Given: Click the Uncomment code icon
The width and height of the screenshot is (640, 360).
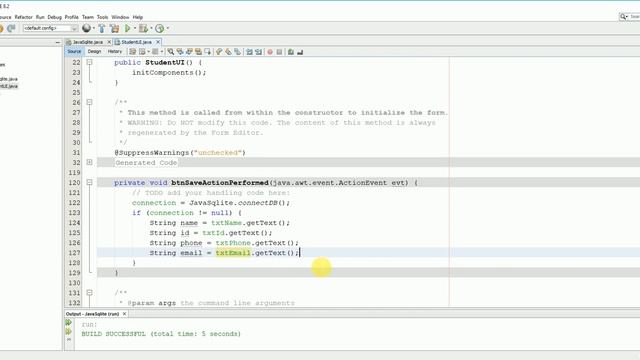Looking at the screenshot, I should coord(300,52).
